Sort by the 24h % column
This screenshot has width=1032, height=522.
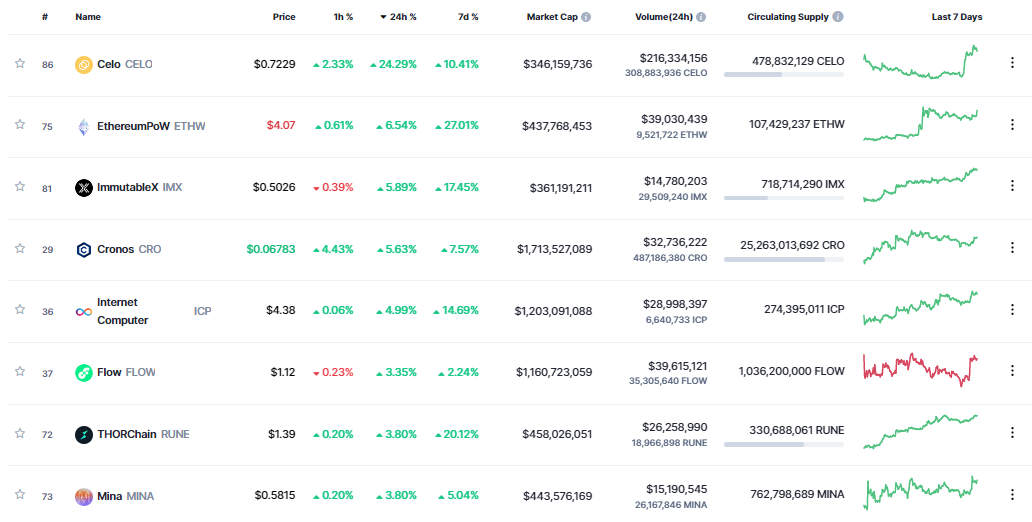coord(398,17)
